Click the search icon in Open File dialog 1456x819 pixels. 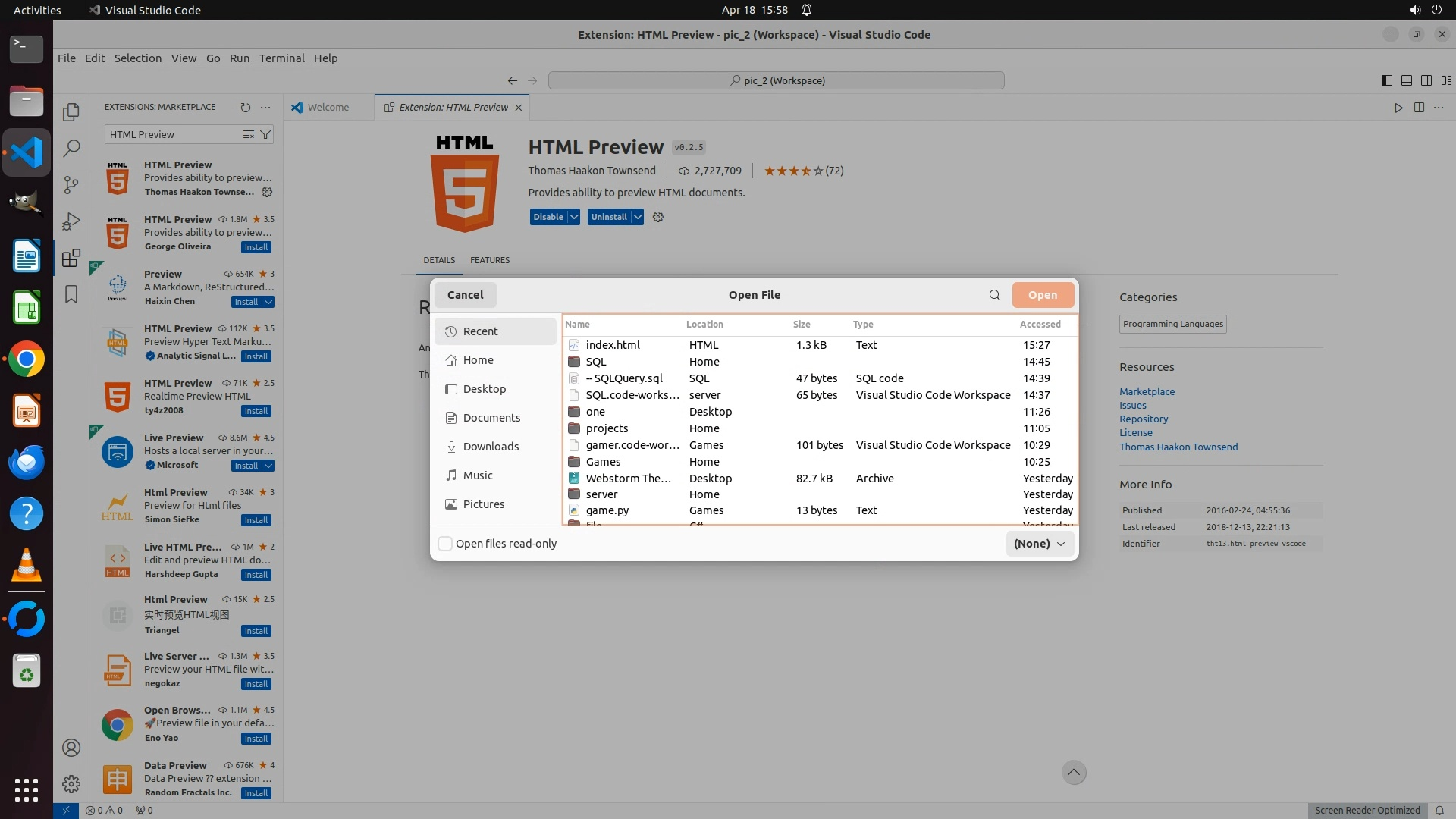tap(994, 295)
